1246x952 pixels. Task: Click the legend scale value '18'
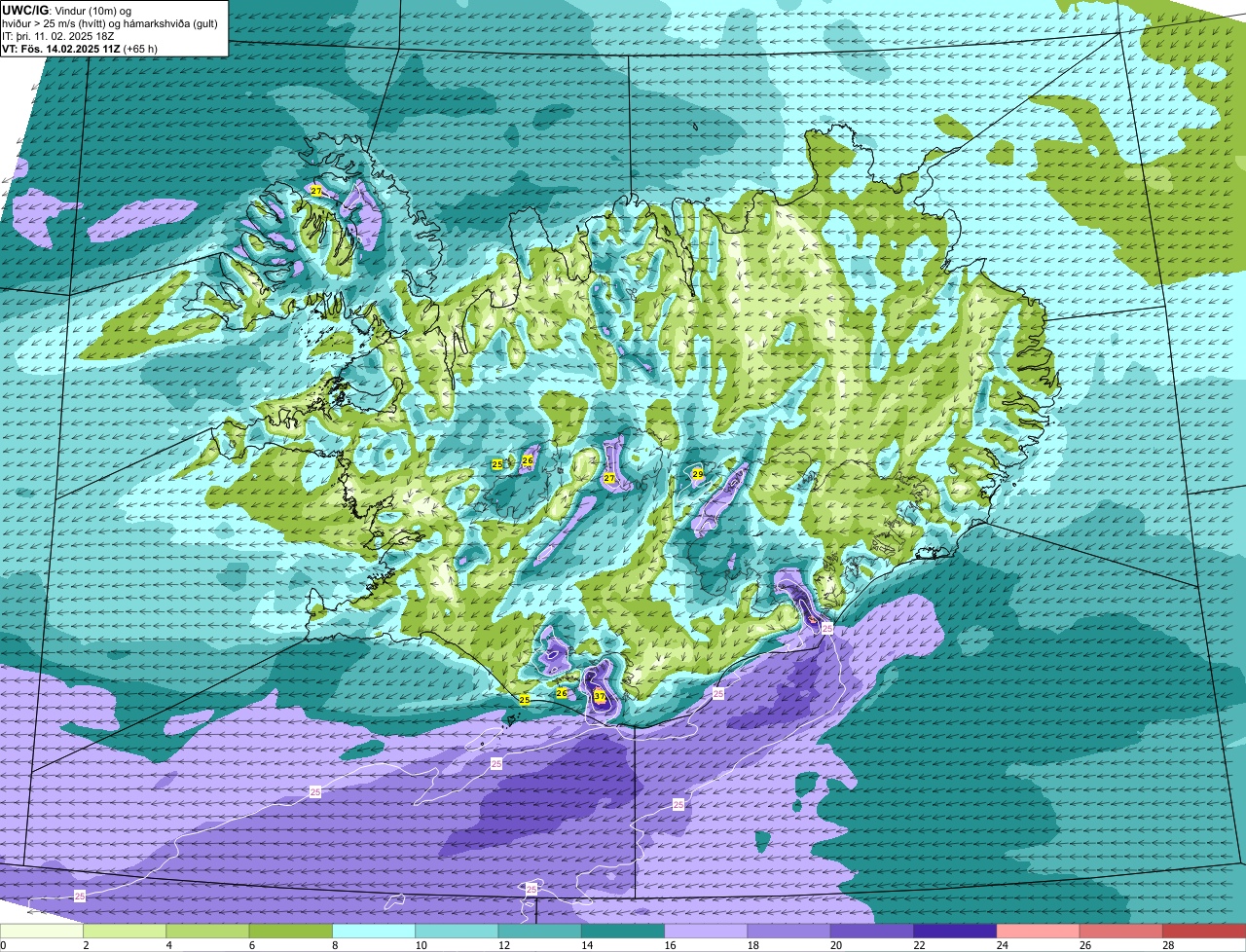click(x=751, y=945)
